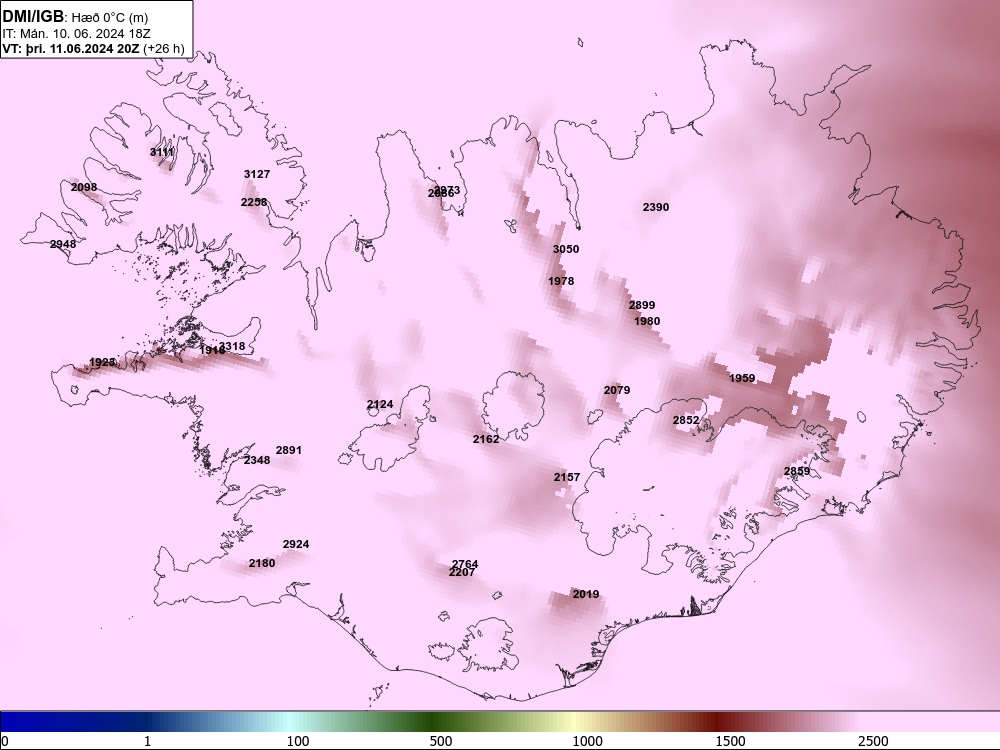Click the 1 tick on the color scale

(147, 741)
